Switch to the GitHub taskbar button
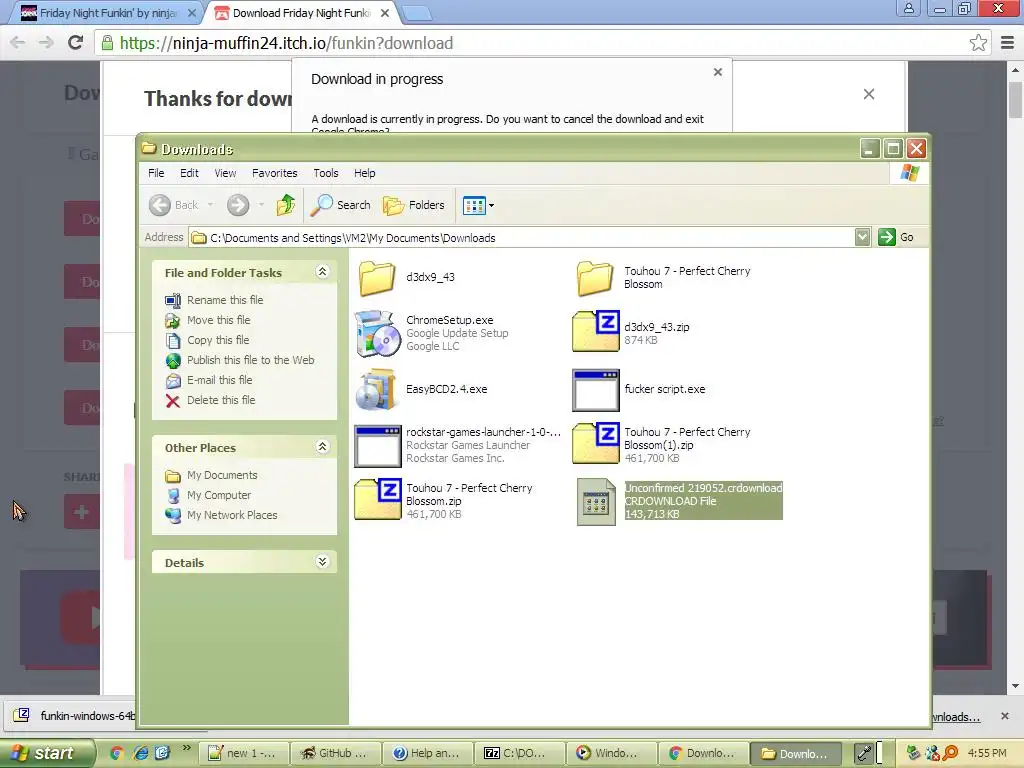This screenshot has height=768, width=1024. 334,753
